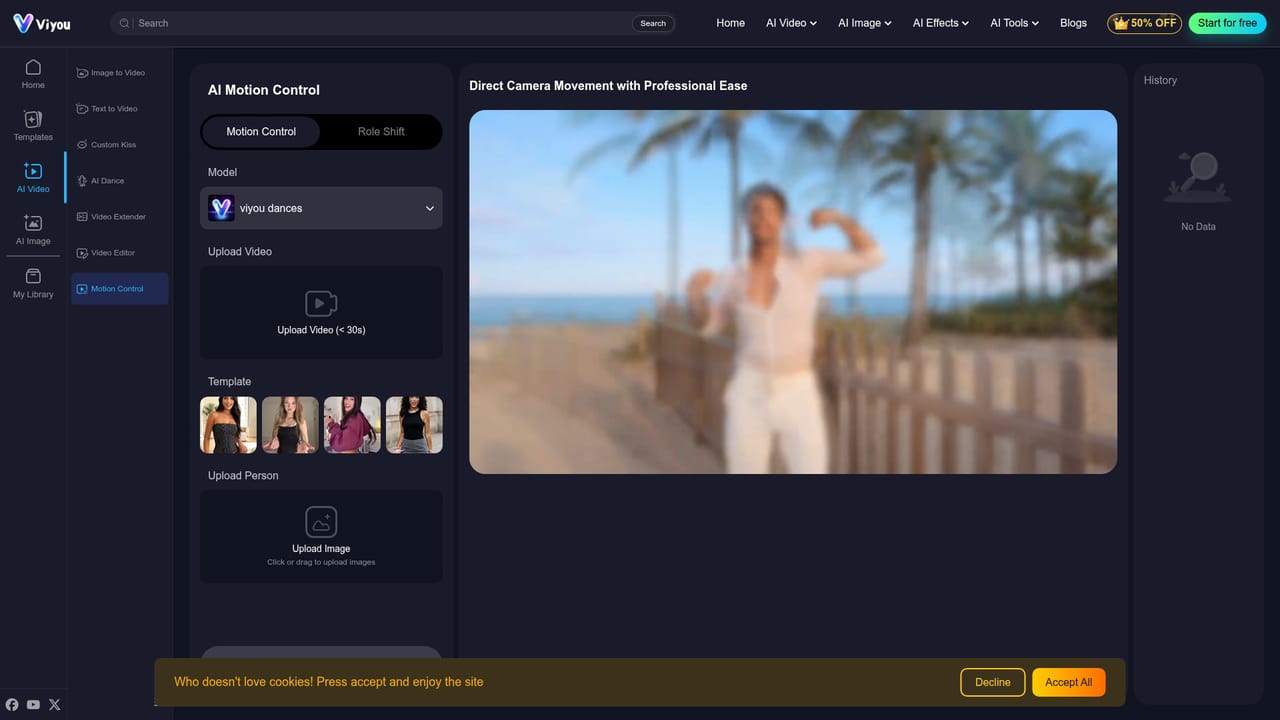Expand the AI Video top menu

click(x=791, y=23)
